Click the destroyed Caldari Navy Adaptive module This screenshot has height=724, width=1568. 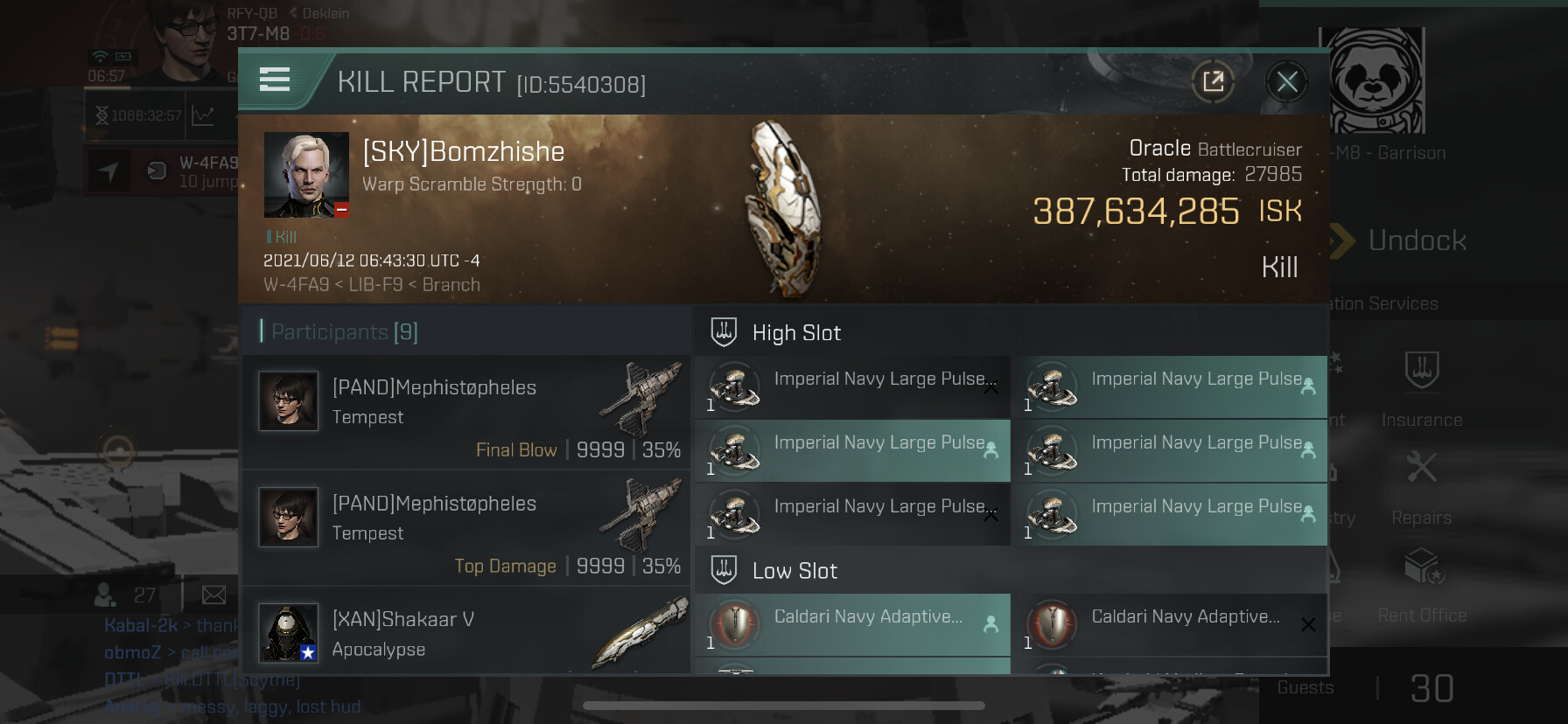[1170, 624]
